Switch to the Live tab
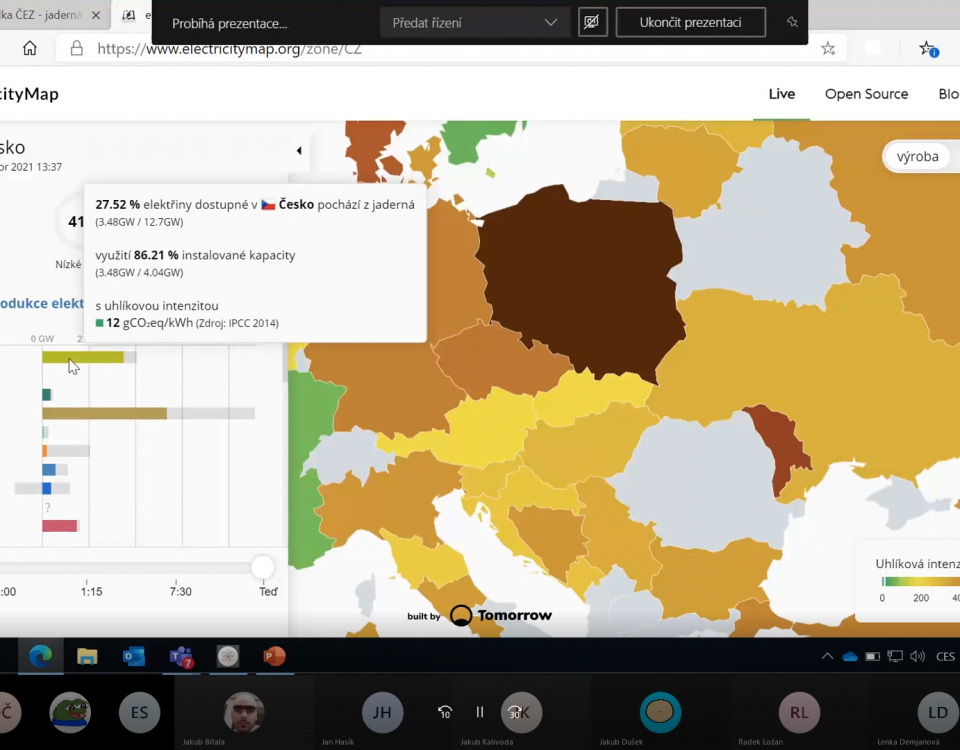The width and height of the screenshot is (960, 750). point(782,94)
